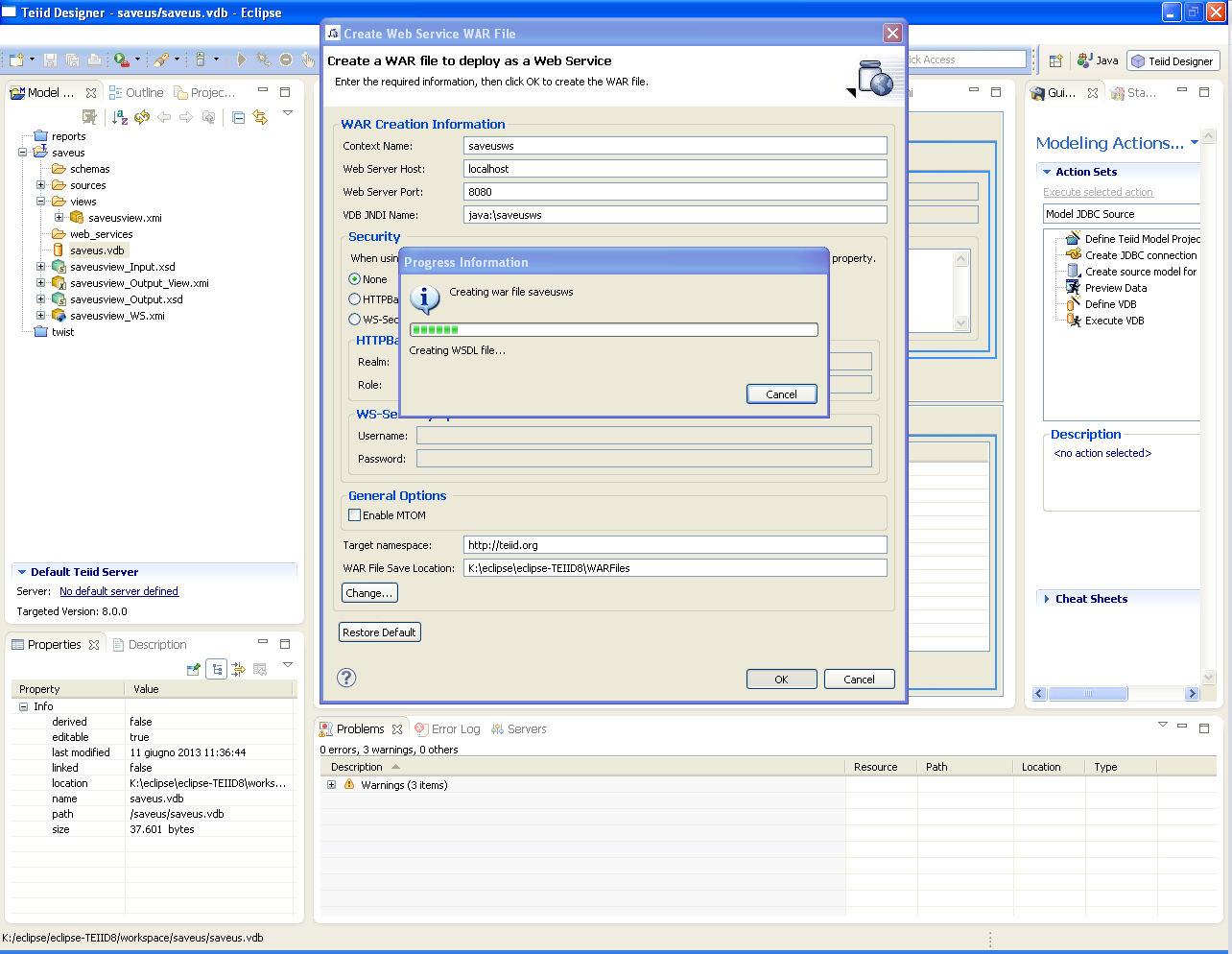Open the Teiid Designer perspective
The image size is (1232, 954).
[x=1173, y=60]
